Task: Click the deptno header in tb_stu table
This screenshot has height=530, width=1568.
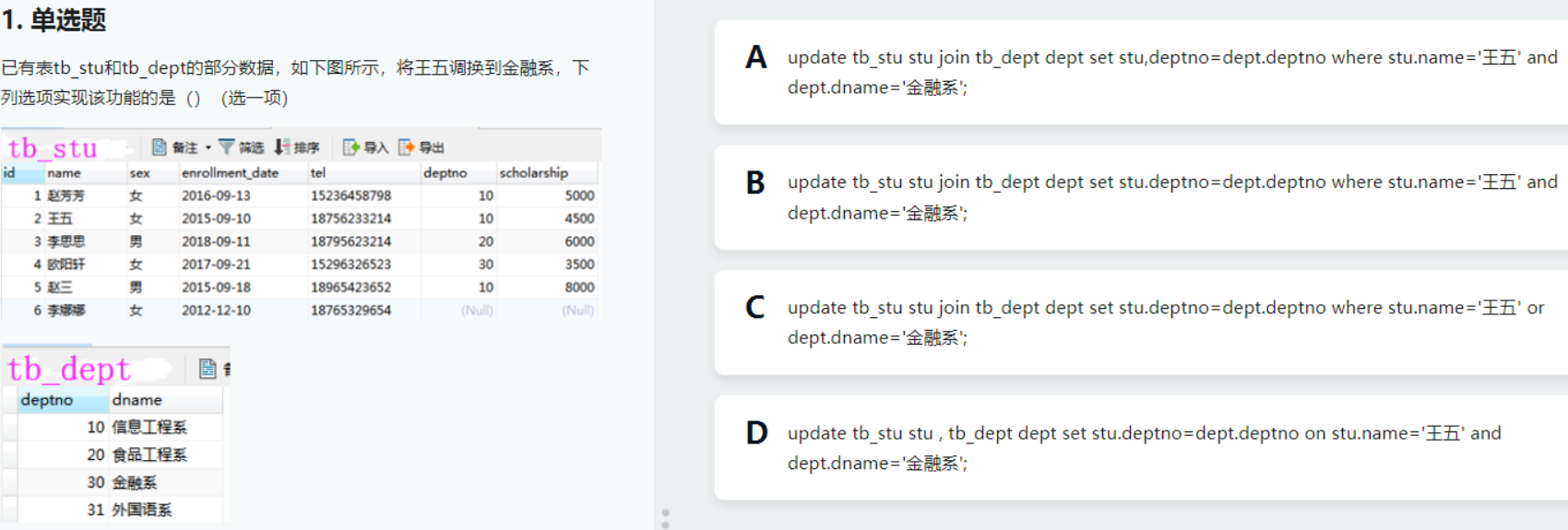Action: tap(445, 172)
